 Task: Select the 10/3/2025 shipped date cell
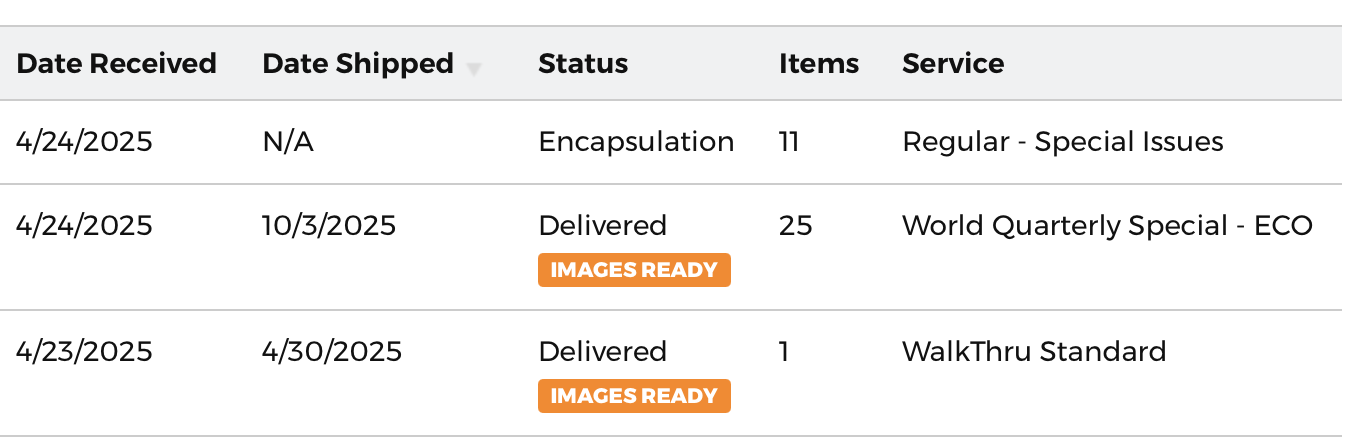click(329, 226)
